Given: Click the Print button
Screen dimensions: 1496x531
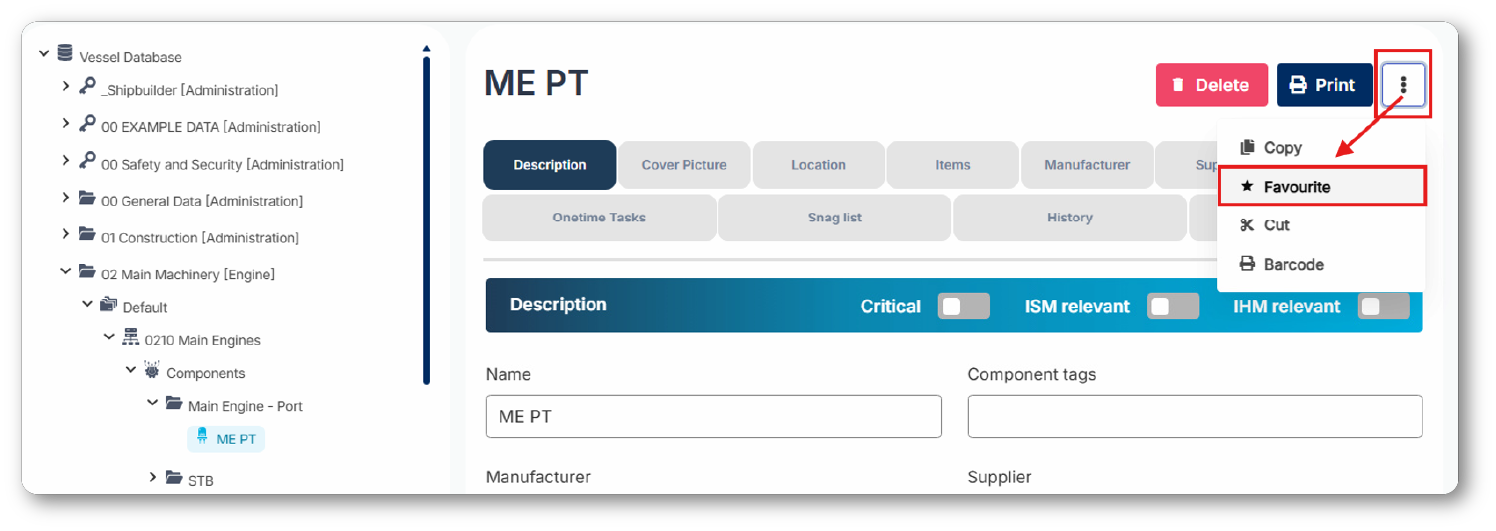Looking at the screenshot, I should (x=1324, y=85).
